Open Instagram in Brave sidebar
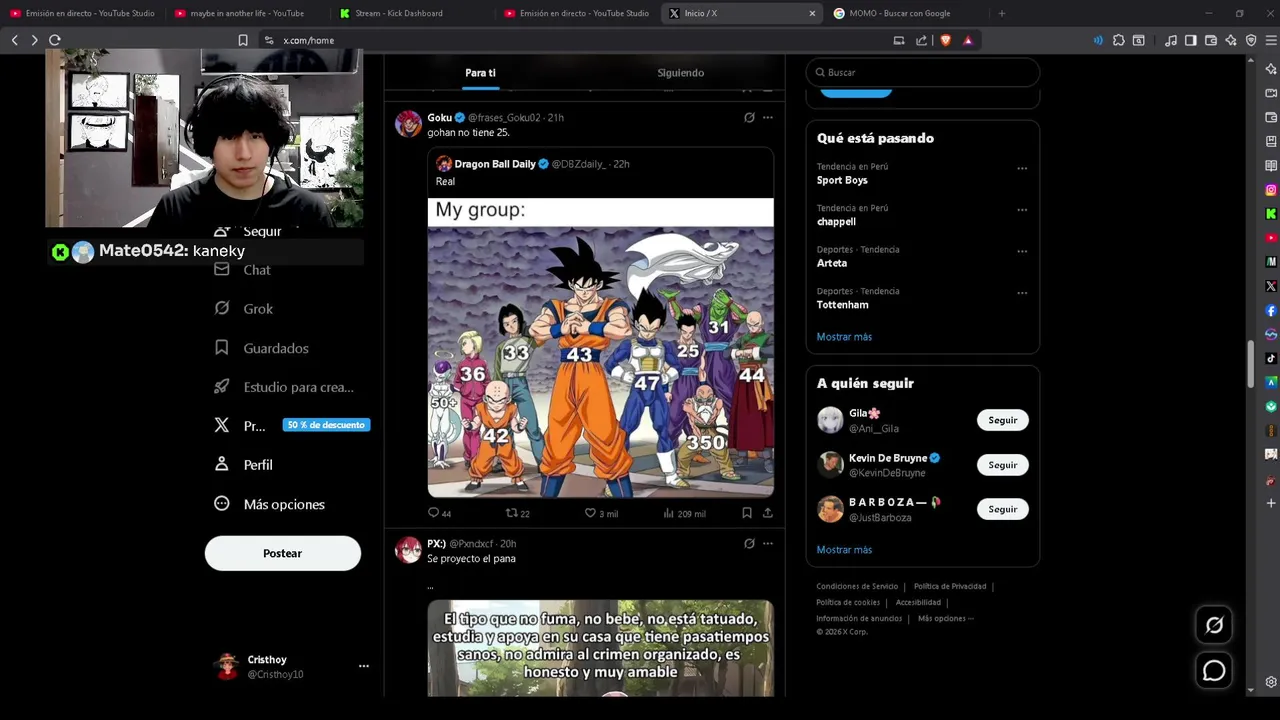This screenshot has width=1280, height=720. (x=1271, y=190)
